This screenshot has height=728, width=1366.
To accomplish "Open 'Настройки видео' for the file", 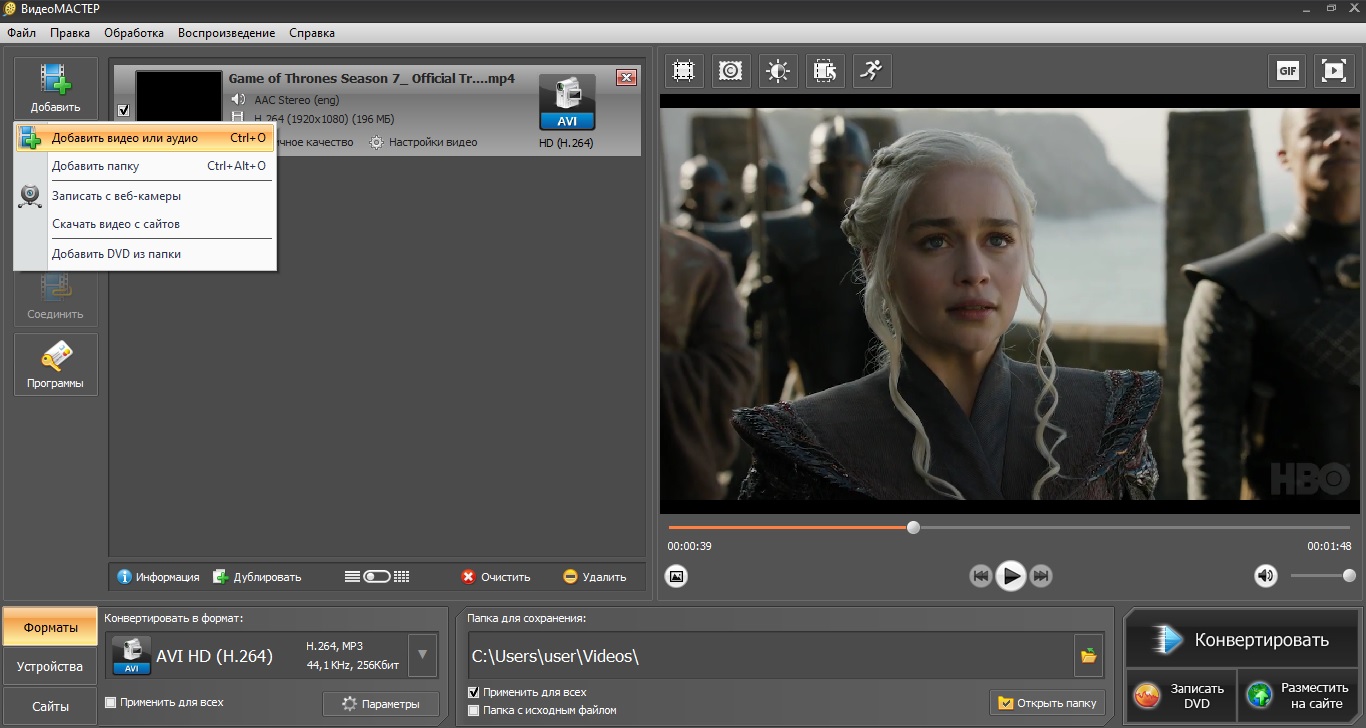I will click(x=423, y=142).
